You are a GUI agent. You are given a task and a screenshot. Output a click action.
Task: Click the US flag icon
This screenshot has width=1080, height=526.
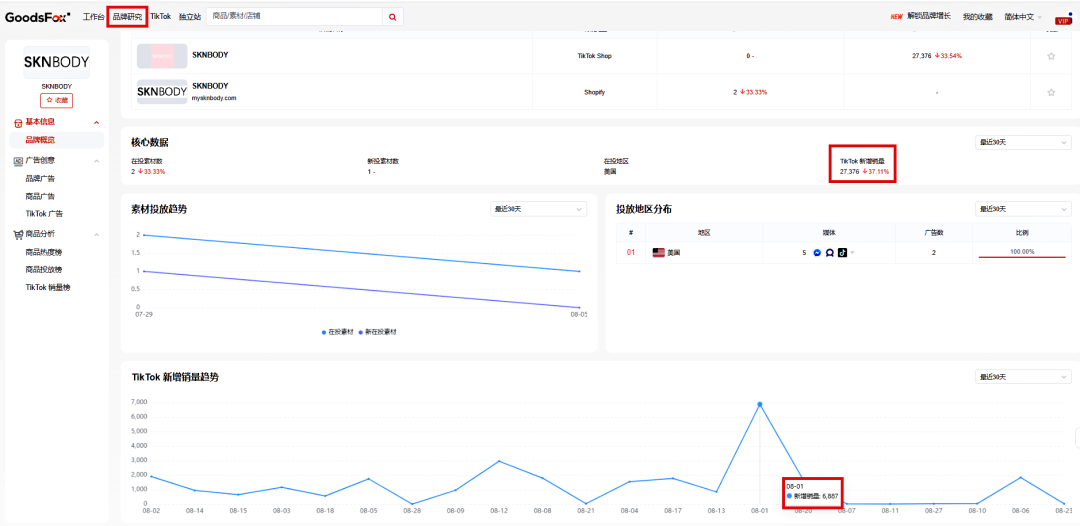coord(658,253)
